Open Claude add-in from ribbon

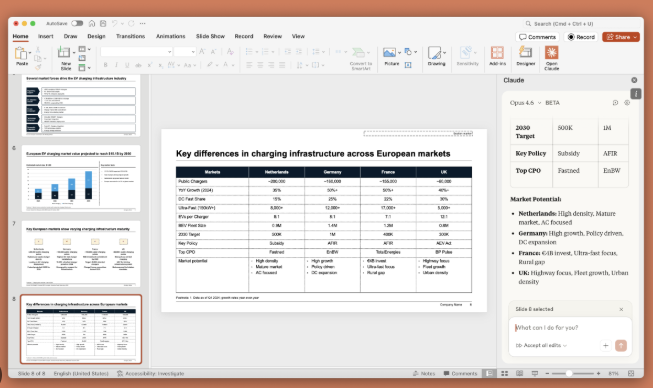tap(551, 58)
